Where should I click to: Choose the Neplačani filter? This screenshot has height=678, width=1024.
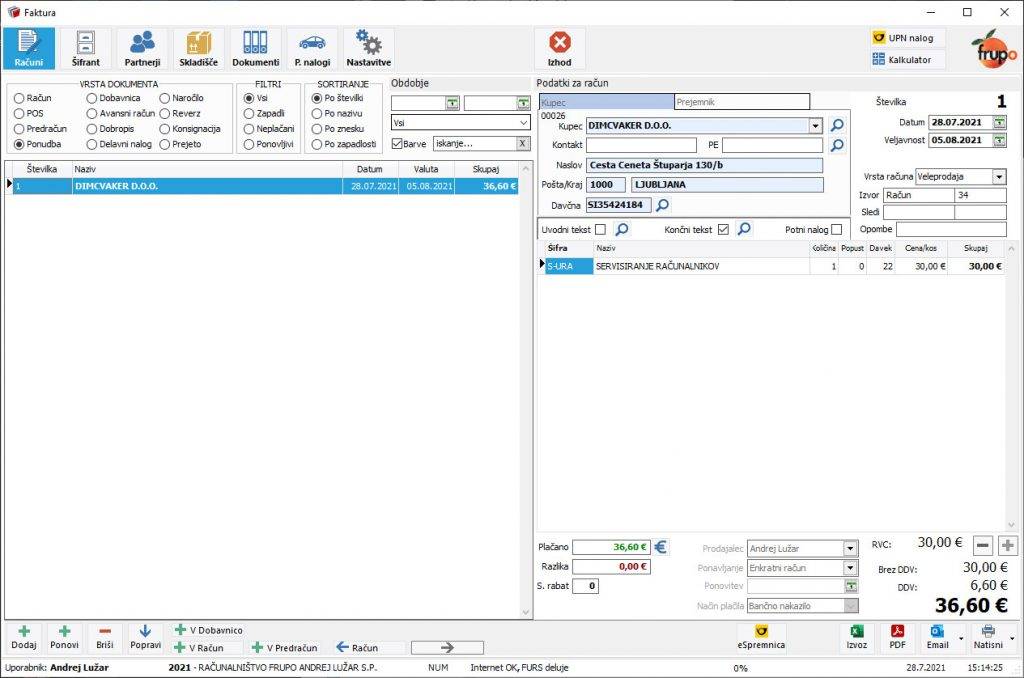(x=269, y=129)
